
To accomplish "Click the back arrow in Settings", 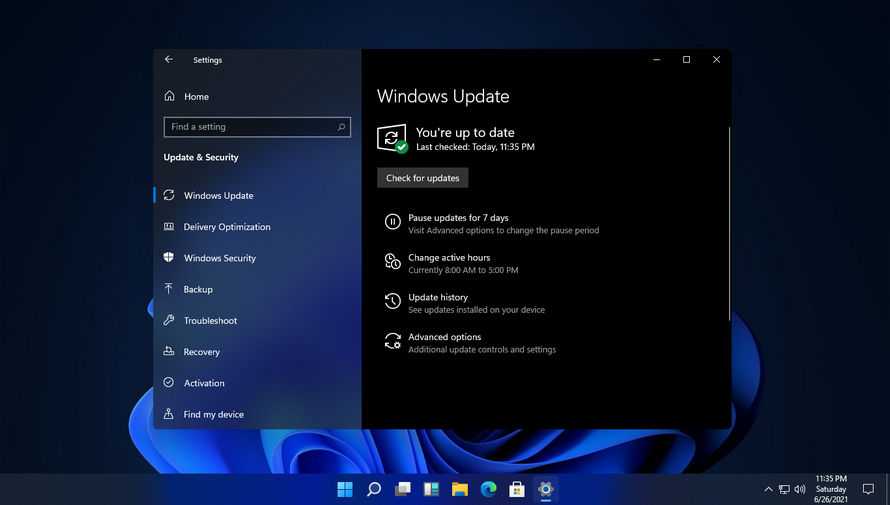I will (x=169, y=60).
